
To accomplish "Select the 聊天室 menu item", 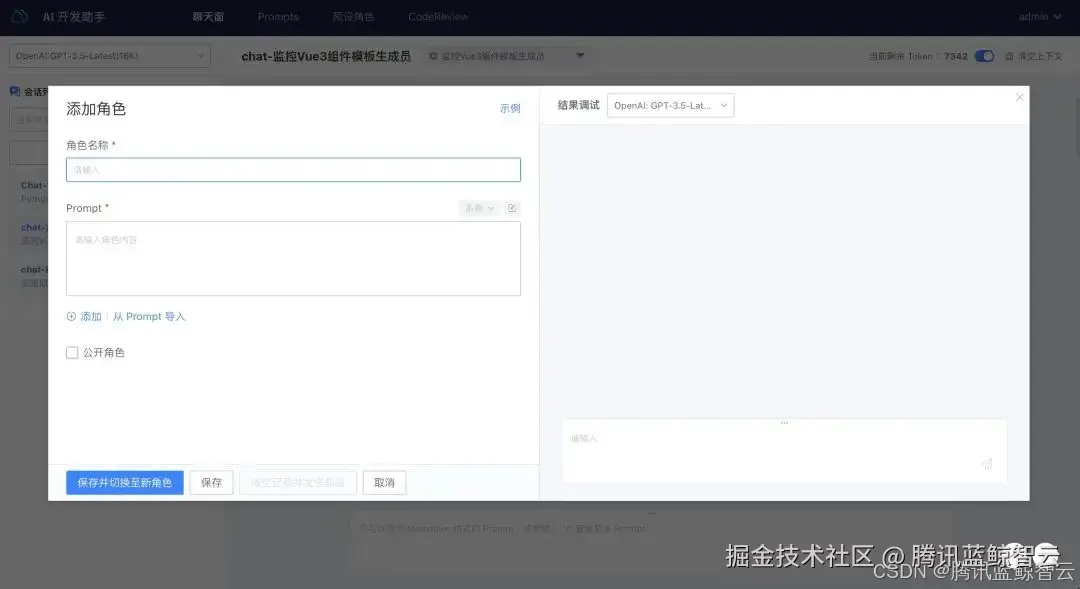I will [207, 16].
